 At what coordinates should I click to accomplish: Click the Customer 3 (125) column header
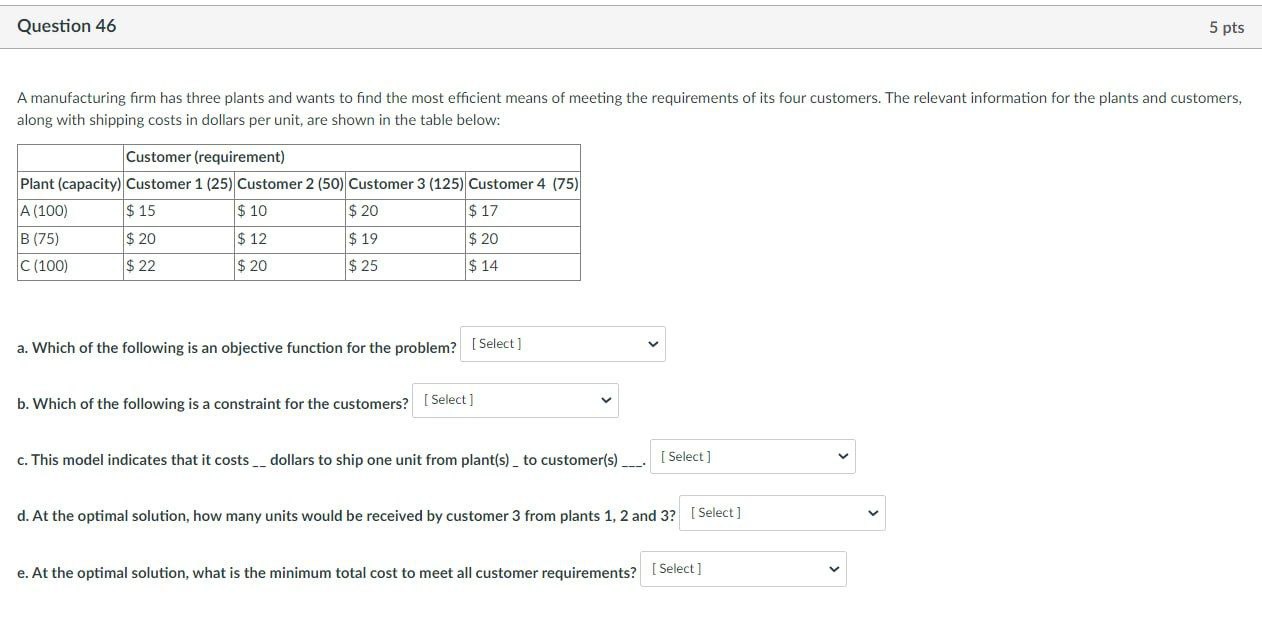(406, 185)
